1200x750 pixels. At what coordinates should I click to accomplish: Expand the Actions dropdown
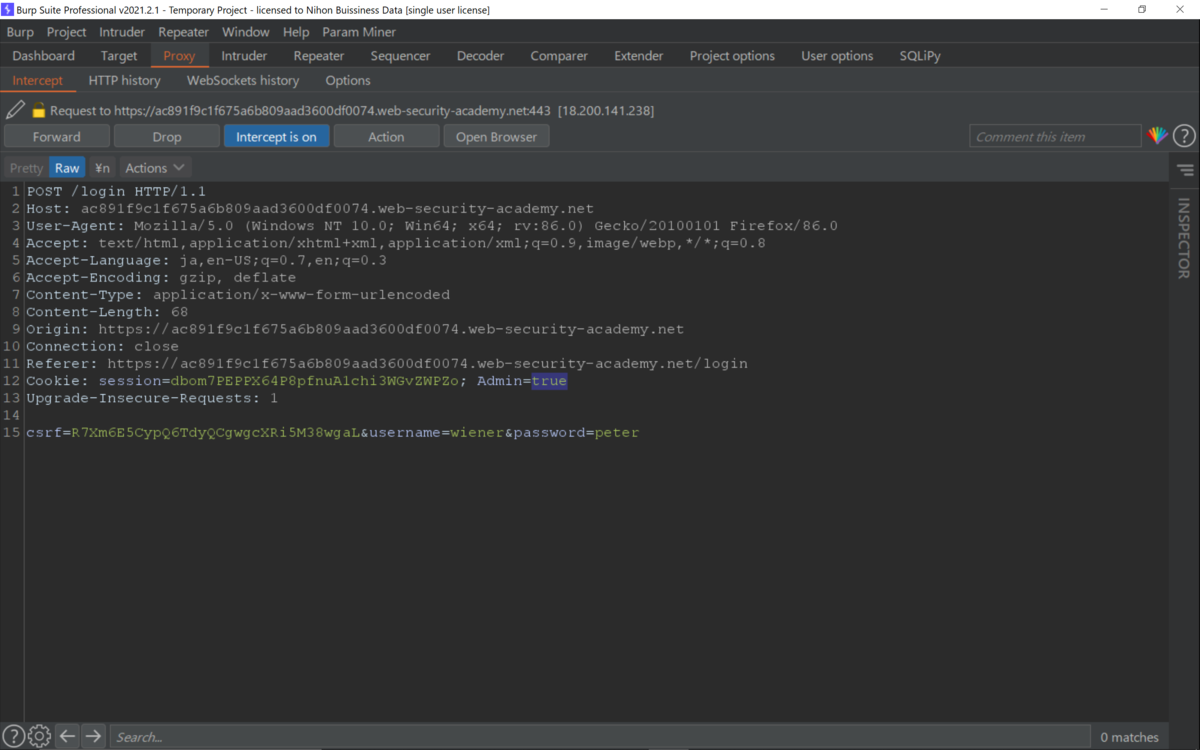click(155, 168)
